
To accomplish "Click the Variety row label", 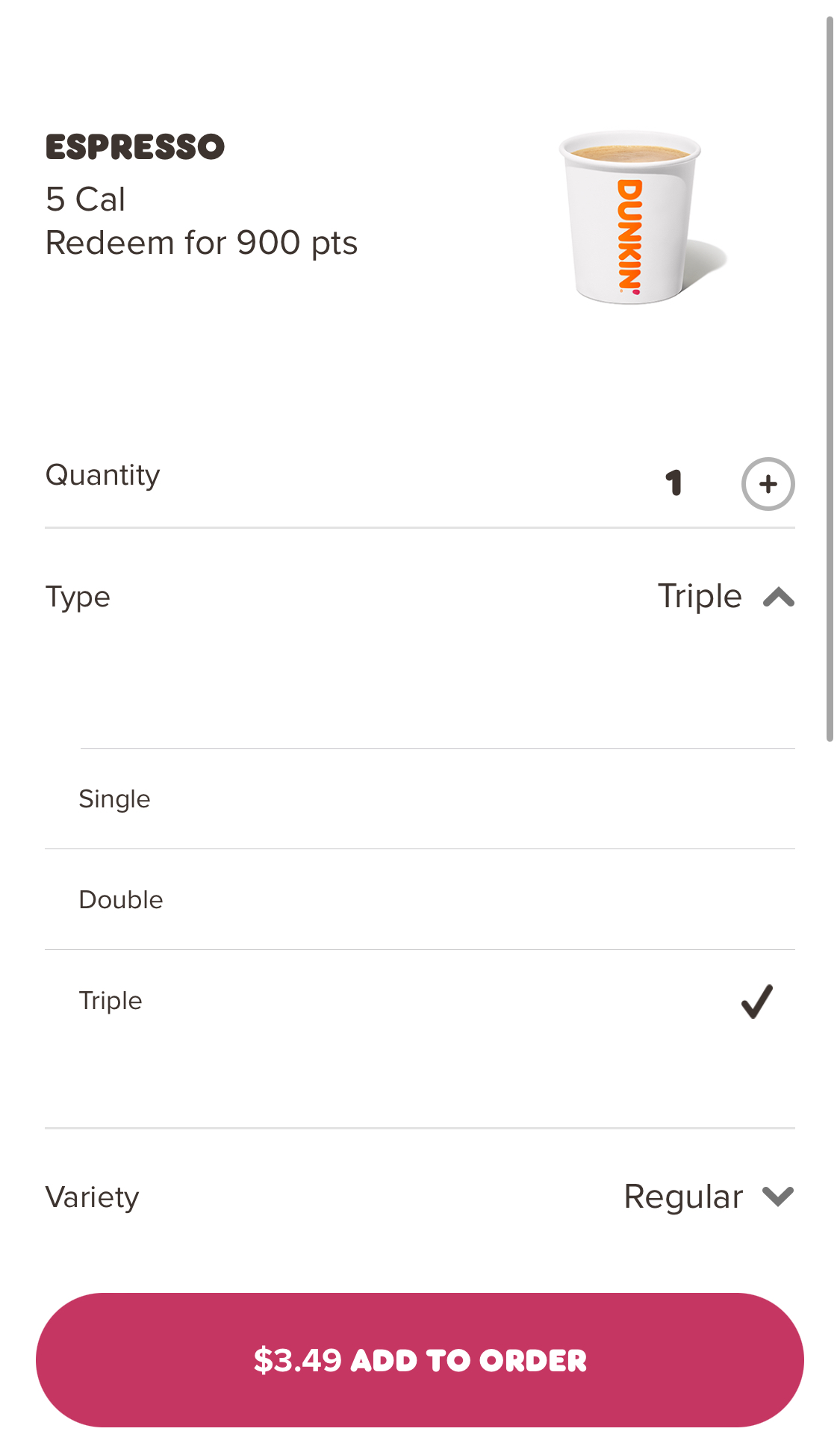I will [x=93, y=1197].
